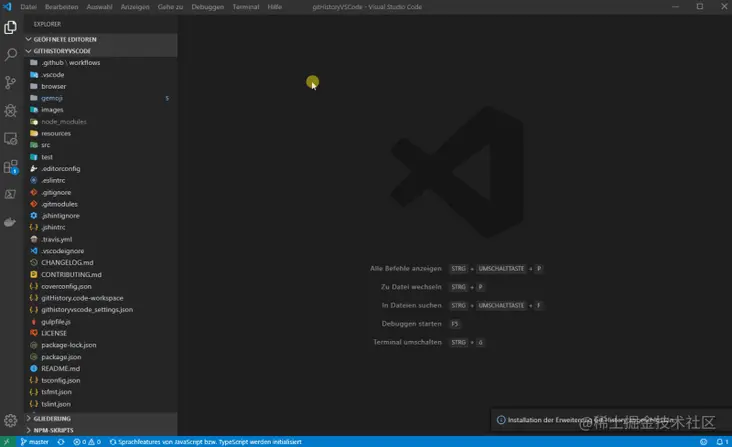Open the Explorer view in activity bar
732x447 pixels.
pos(10,28)
